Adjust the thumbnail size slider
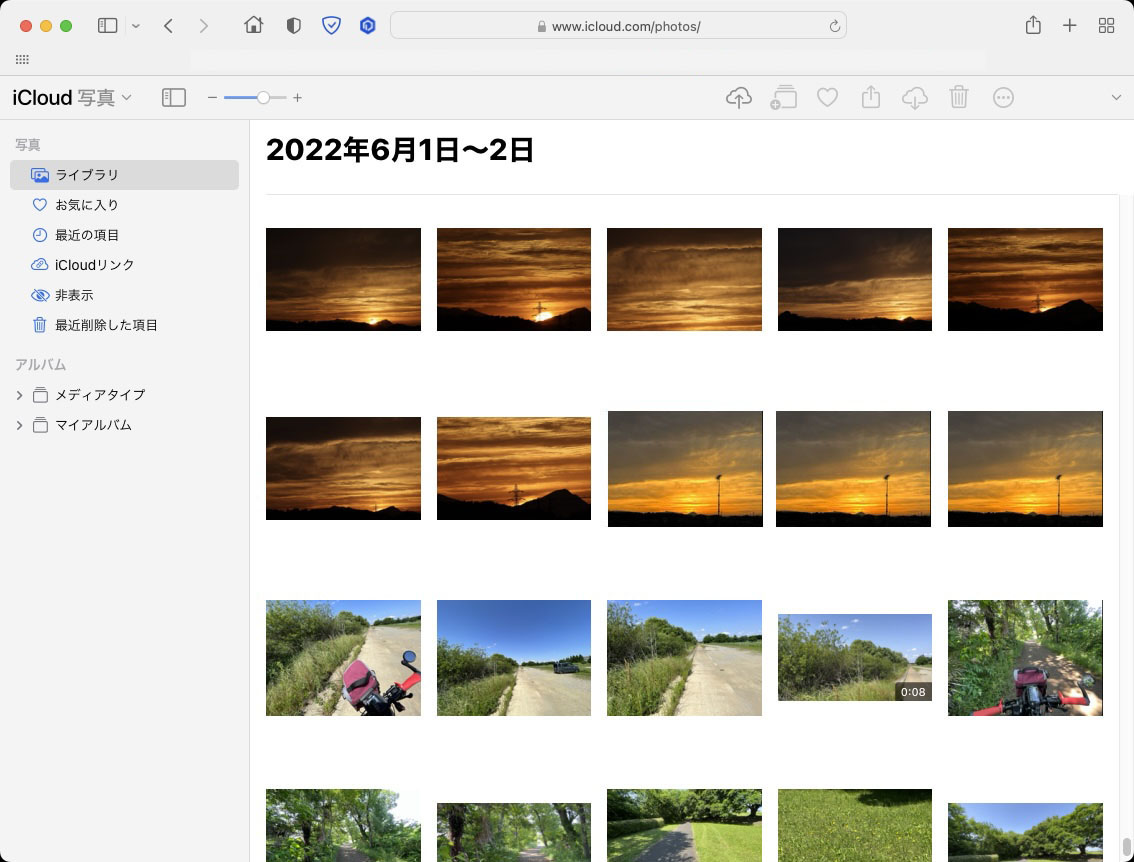Image resolution: width=1134 pixels, height=862 pixels. (263, 97)
